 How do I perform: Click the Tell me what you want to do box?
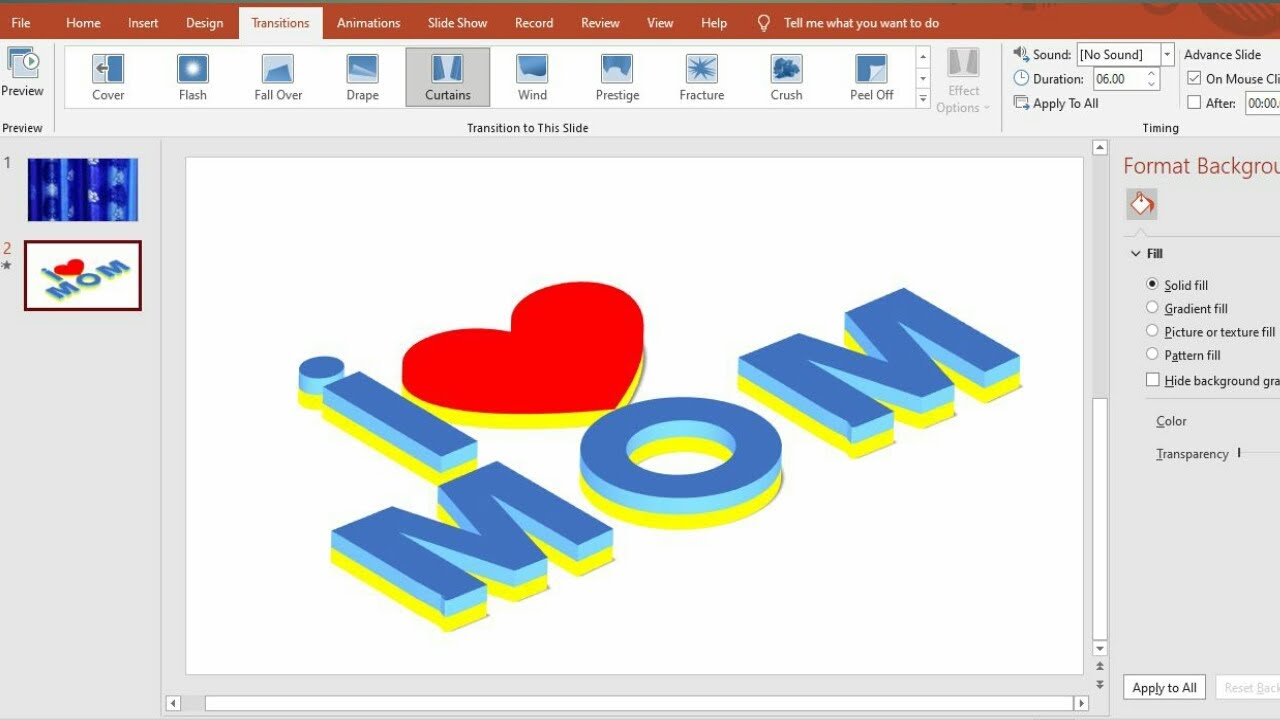point(861,23)
